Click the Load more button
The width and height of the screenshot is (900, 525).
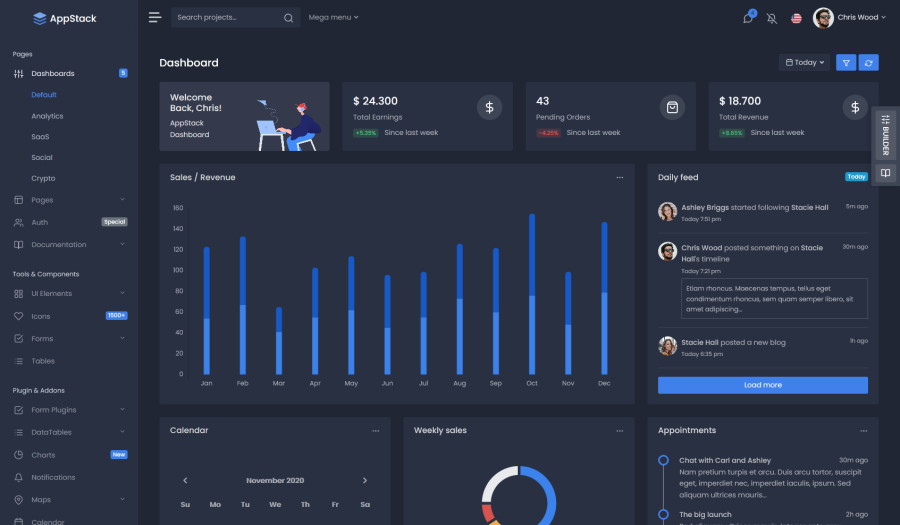(762, 385)
